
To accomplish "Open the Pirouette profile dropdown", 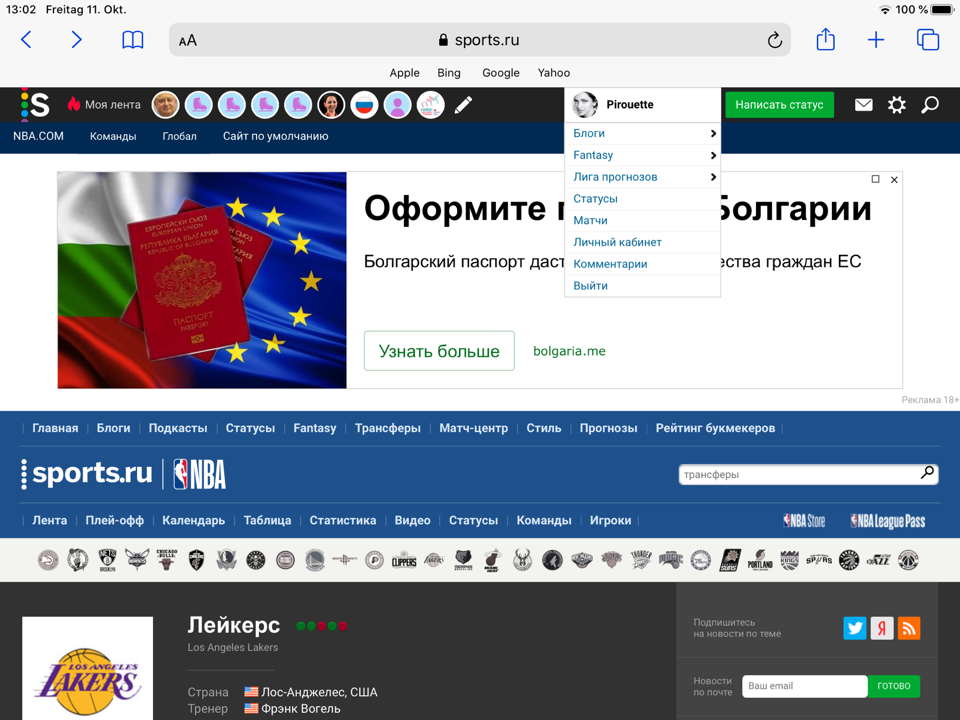I will [x=642, y=105].
